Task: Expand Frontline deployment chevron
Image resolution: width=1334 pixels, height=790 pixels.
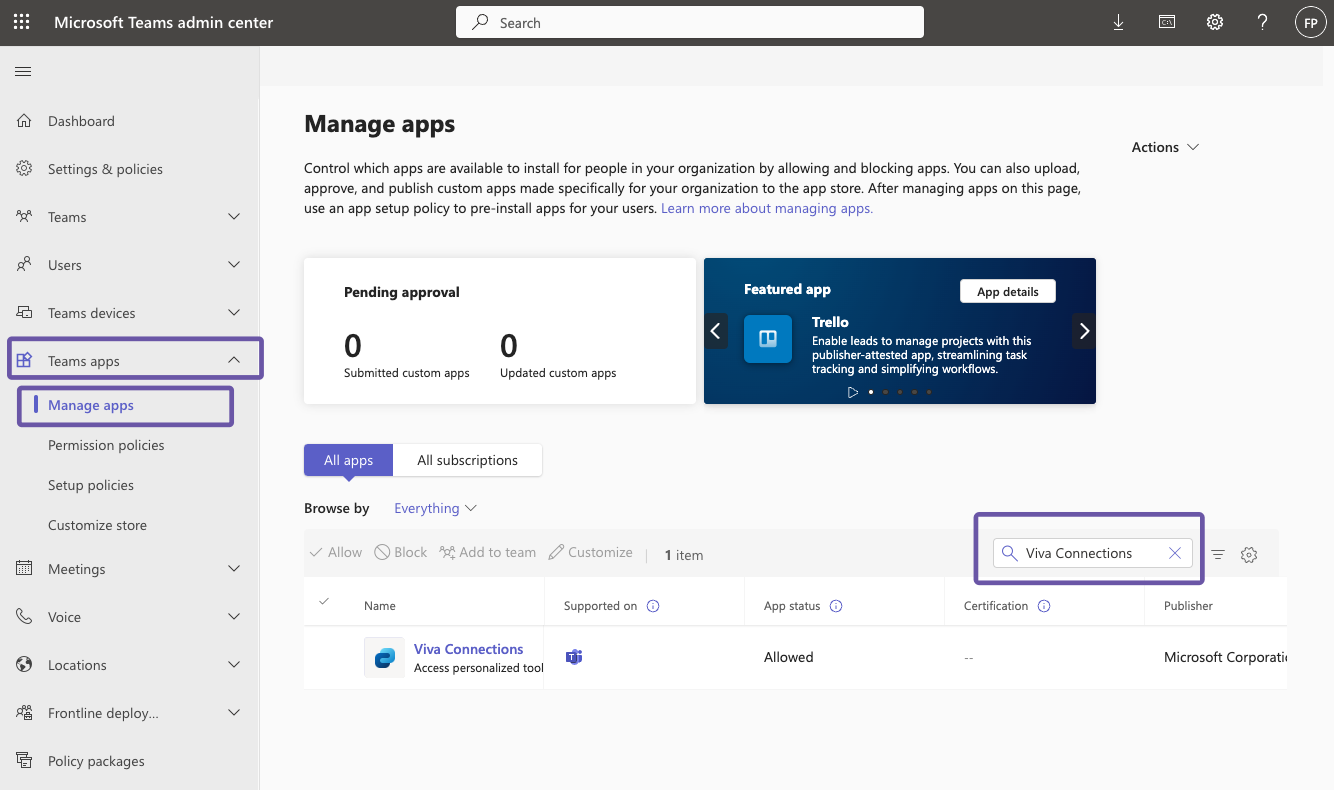Action: [x=234, y=713]
